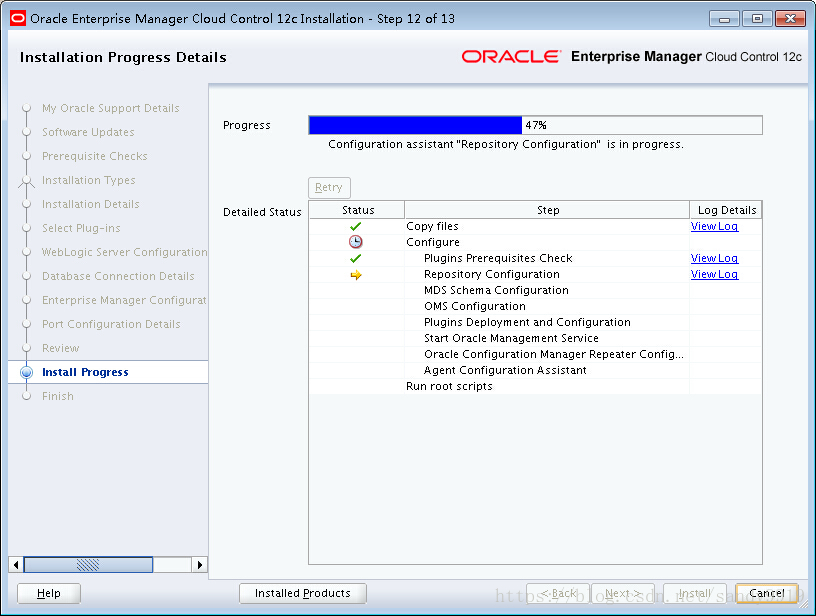Select the Software Updates step
The height and width of the screenshot is (616, 816).
pos(88,132)
